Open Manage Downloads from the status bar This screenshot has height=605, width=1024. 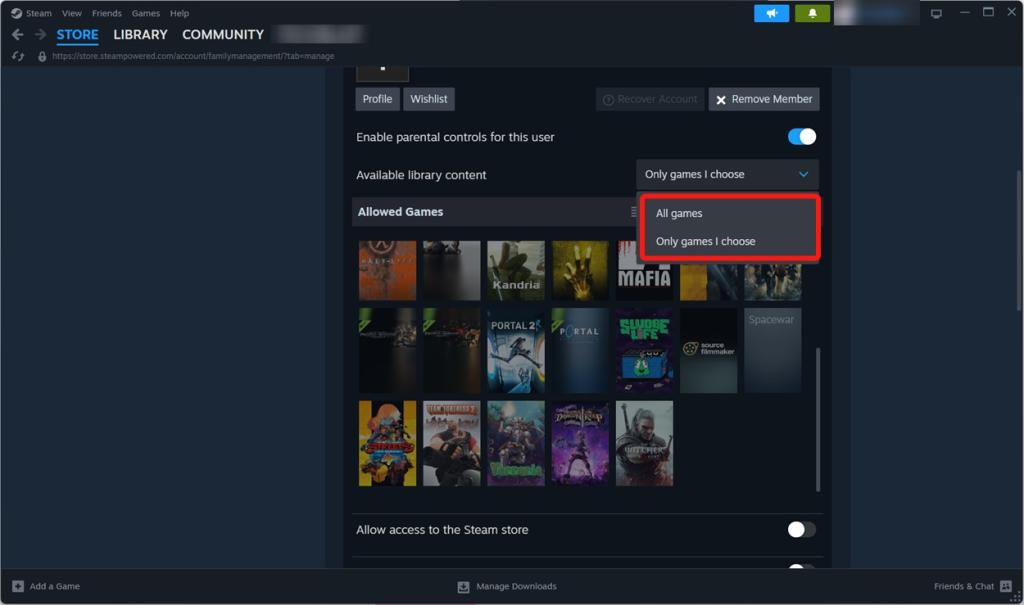tap(507, 586)
